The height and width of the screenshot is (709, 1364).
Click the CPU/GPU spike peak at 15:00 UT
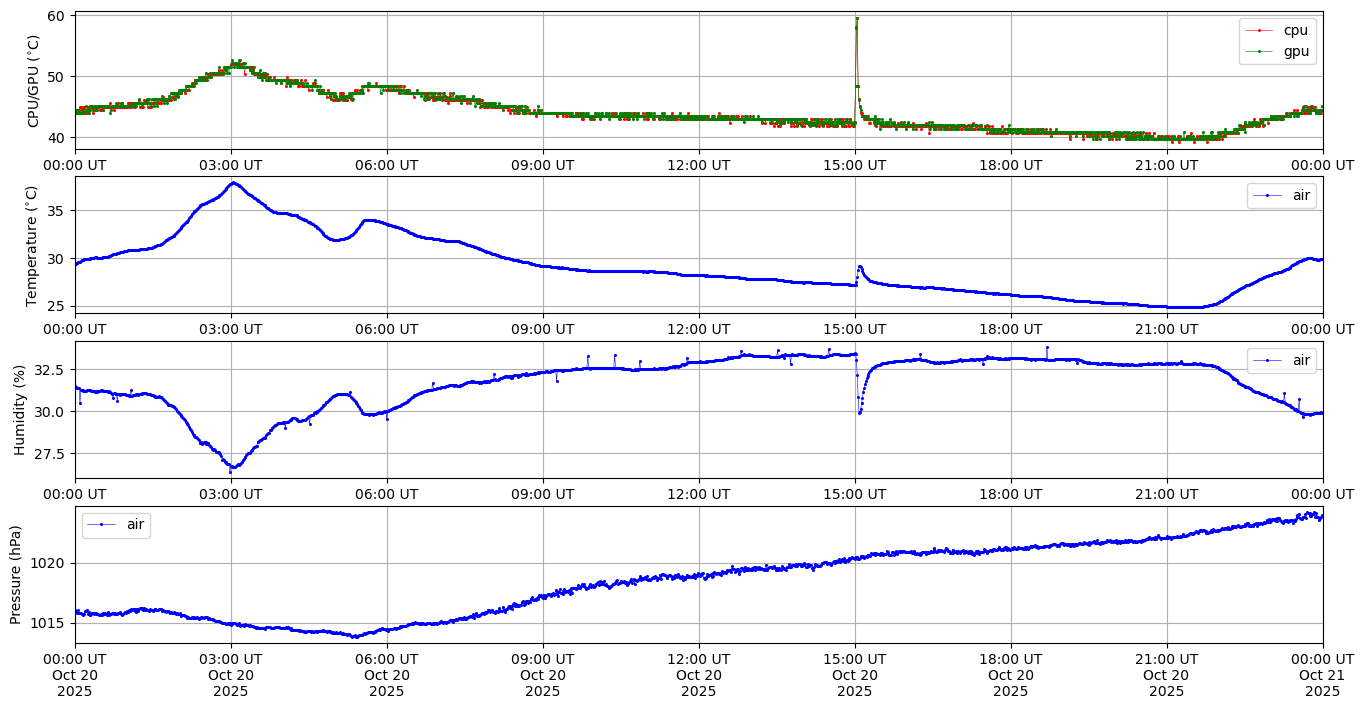coord(857,18)
